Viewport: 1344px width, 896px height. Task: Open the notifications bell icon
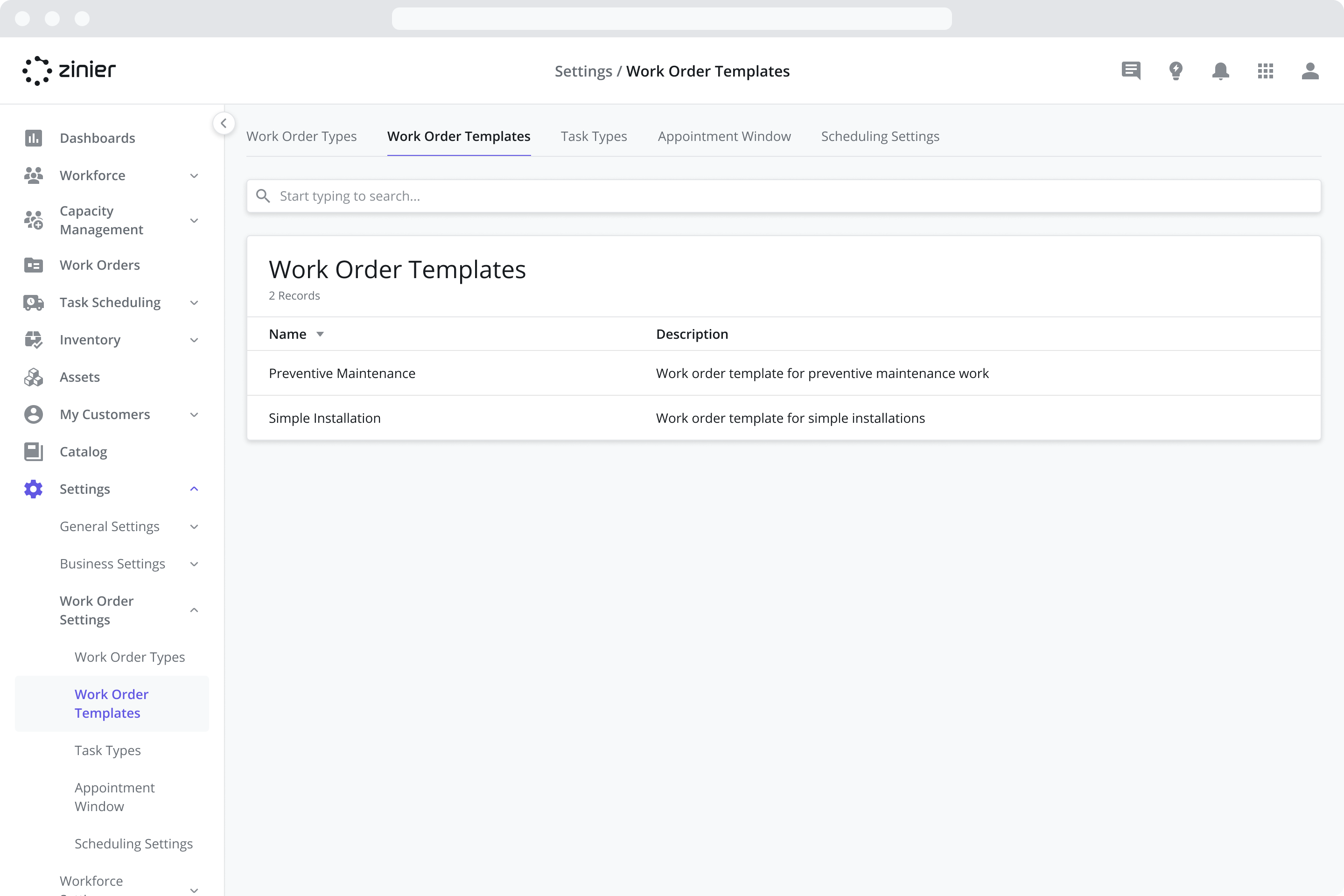(x=1221, y=71)
